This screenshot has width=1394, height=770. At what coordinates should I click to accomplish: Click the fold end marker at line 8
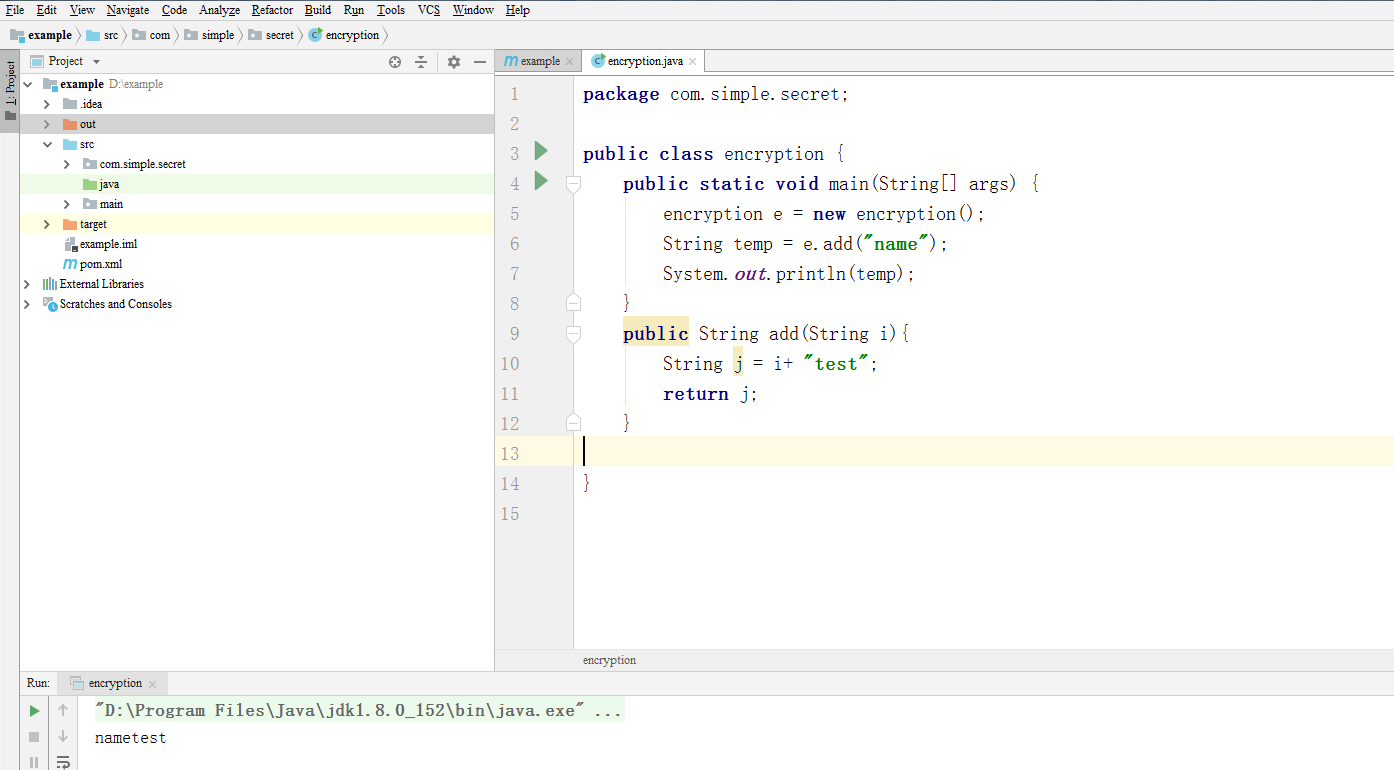click(573, 302)
